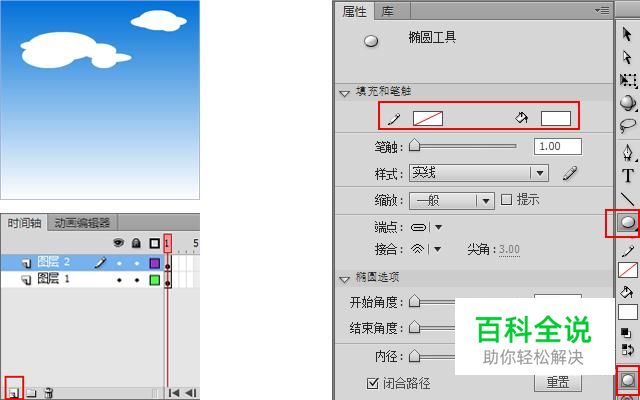Create a new layer folder
This screenshot has height=400, width=640.
click(x=31, y=393)
